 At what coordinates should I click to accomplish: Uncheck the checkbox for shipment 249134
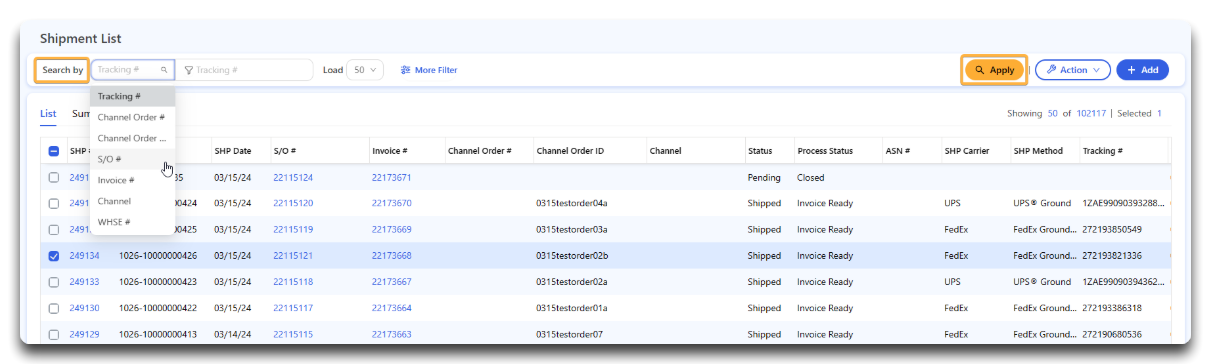(x=54, y=255)
